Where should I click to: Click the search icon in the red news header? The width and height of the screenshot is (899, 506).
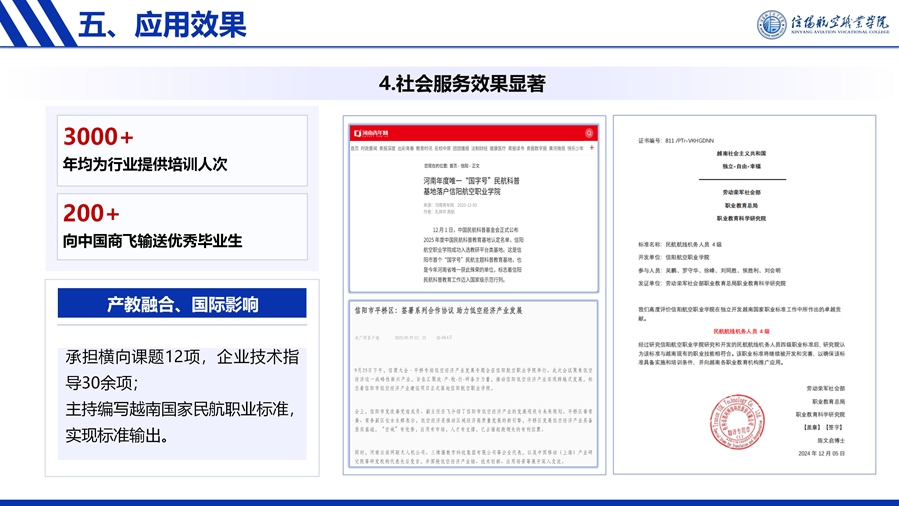pyautogui.click(x=589, y=133)
